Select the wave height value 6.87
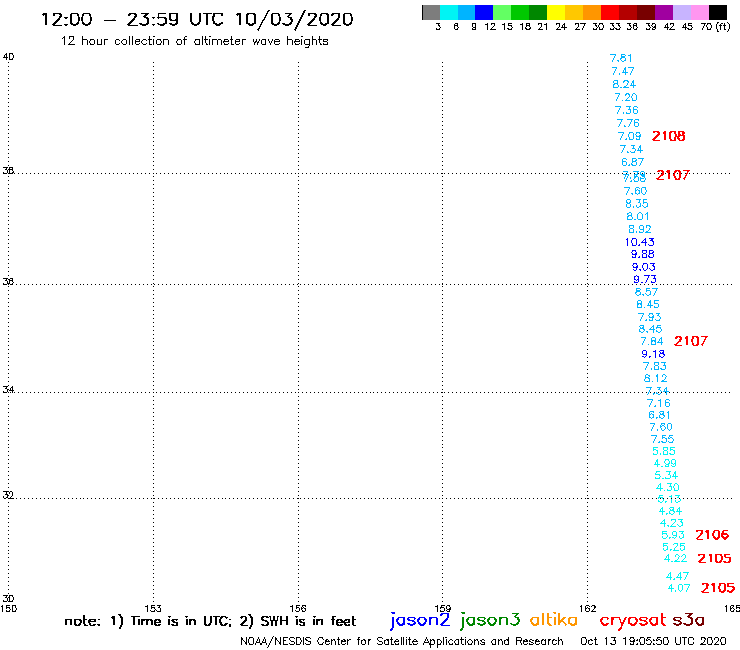This screenshot has width=740, height=650. click(632, 162)
